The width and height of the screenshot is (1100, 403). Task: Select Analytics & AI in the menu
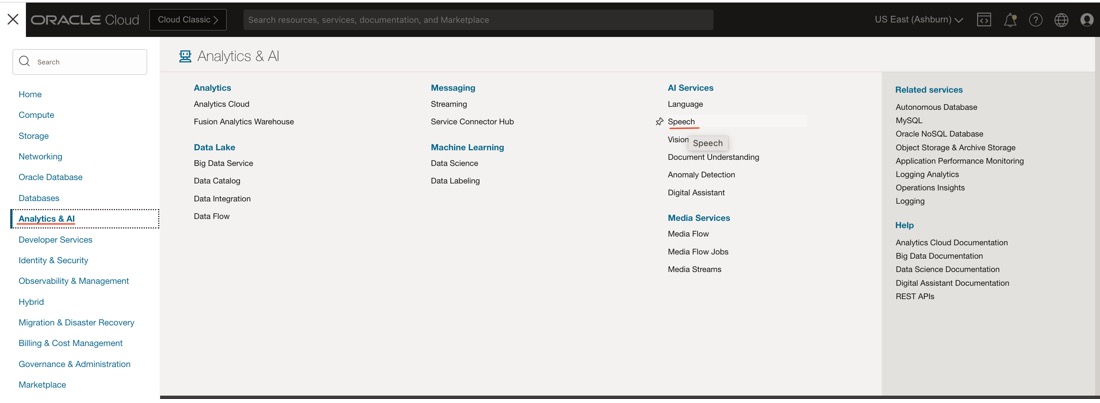point(46,219)
